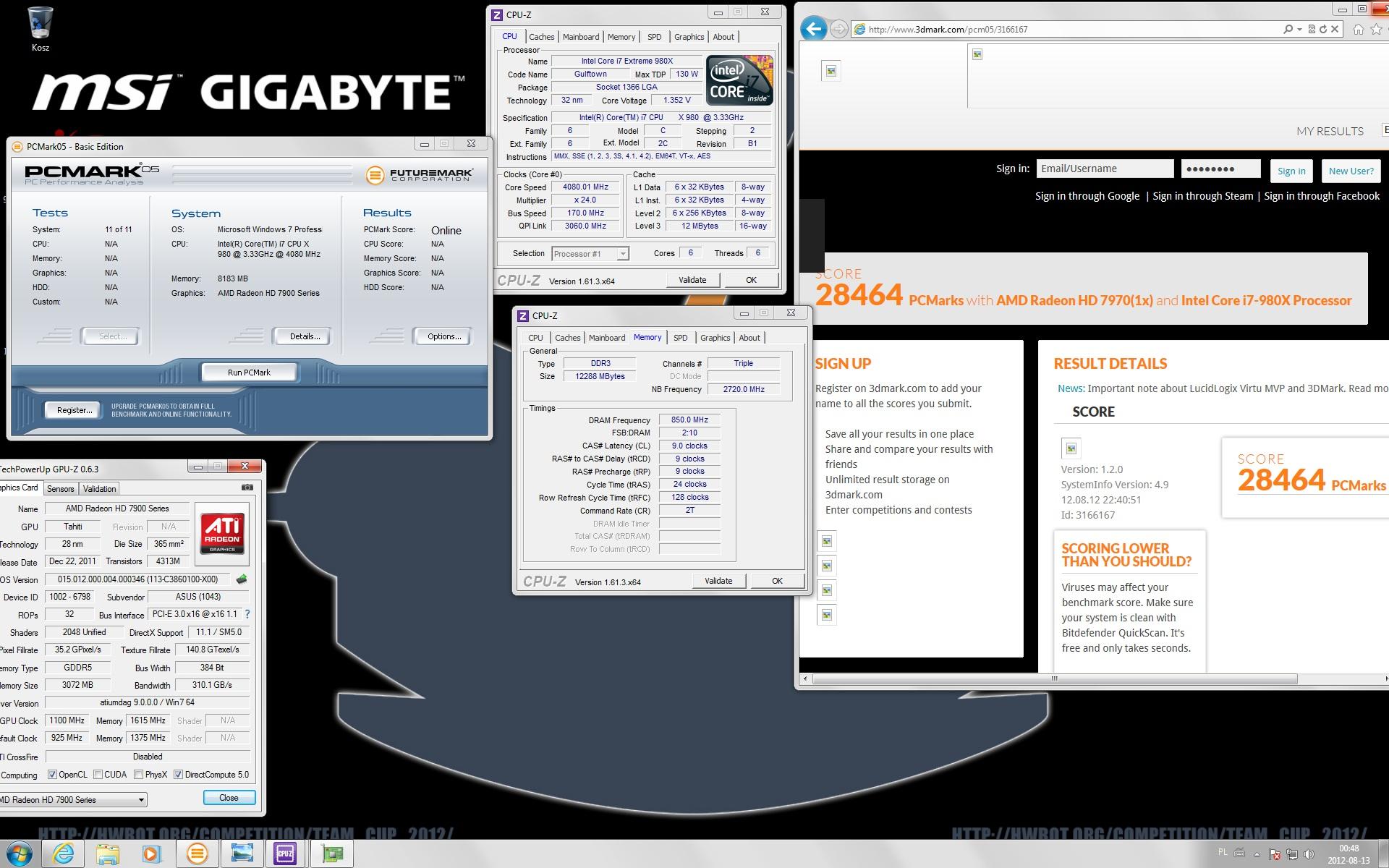This screenshot has height=868, width=1389.
Task: Open Mainboard tab in top CPU-Z
Action: coord(581,37)
